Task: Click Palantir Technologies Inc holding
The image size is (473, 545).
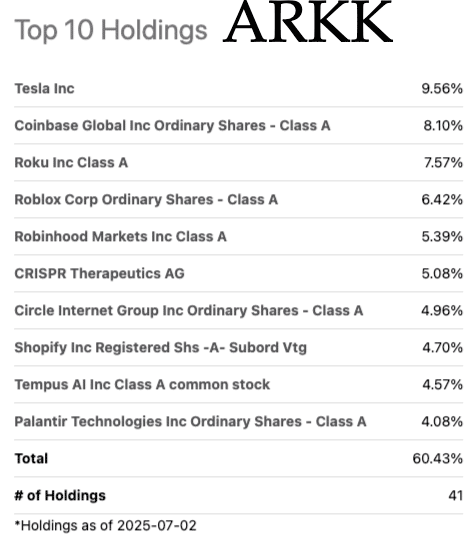Action: 190,422
